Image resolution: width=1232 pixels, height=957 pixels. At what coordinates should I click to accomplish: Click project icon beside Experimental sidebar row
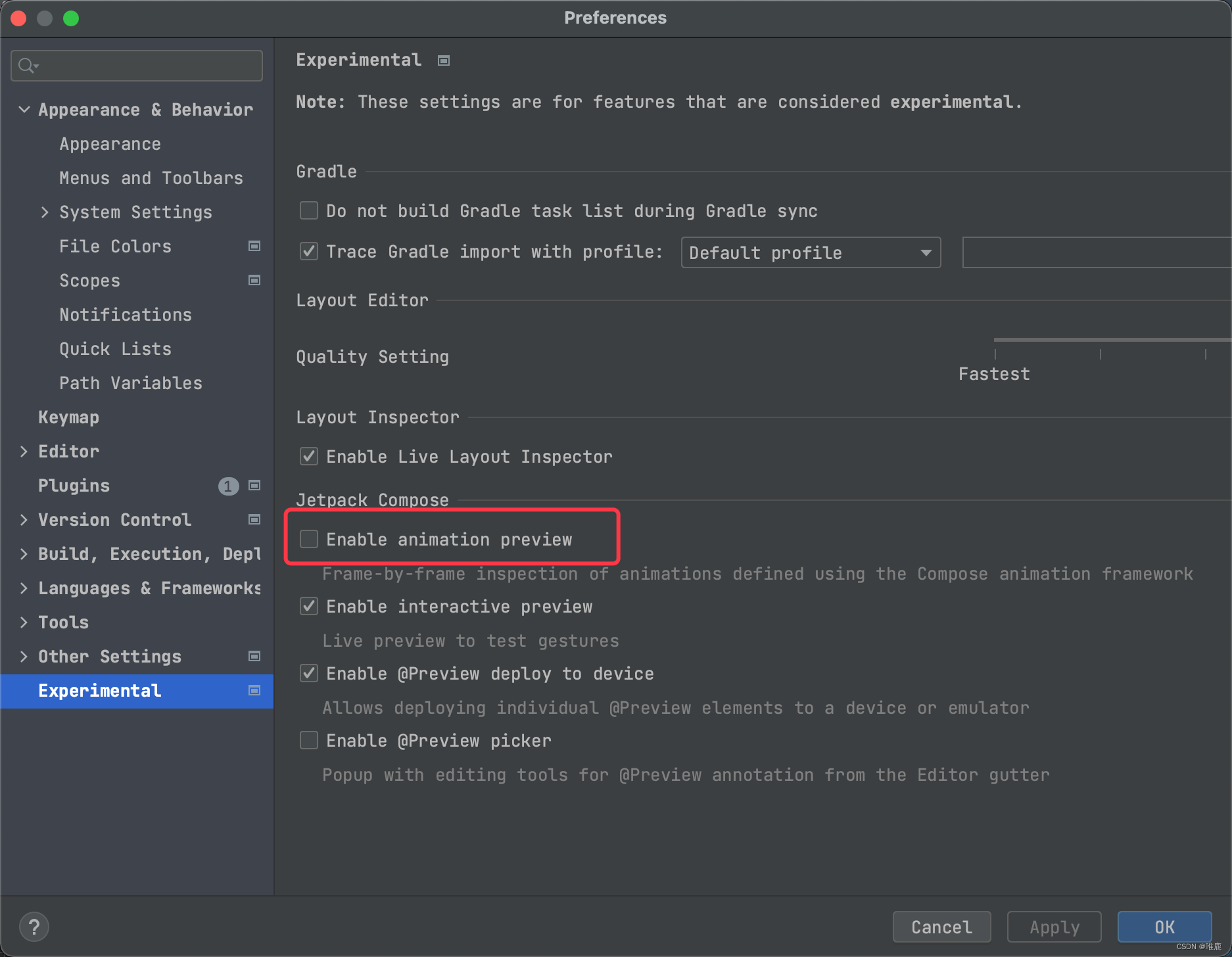254,690
